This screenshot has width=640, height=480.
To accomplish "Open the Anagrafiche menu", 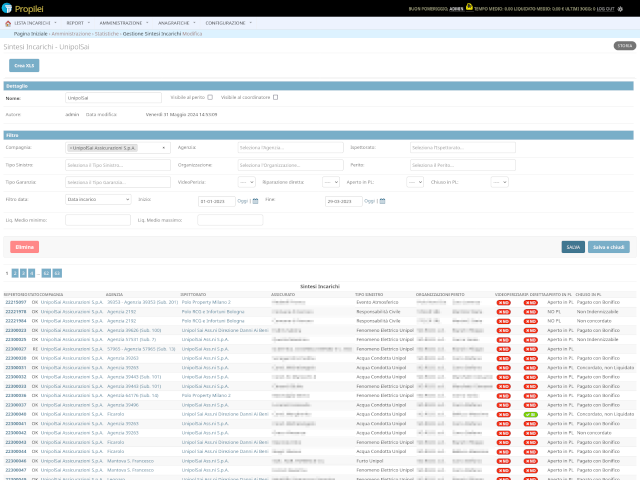I will click(177, 23).
